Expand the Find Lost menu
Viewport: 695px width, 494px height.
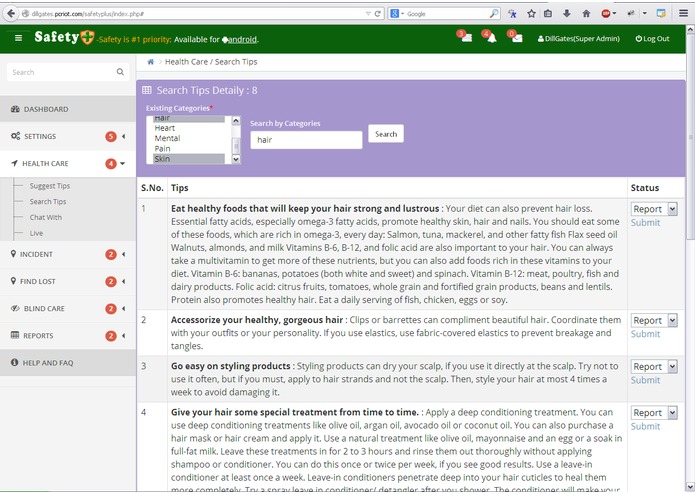point(68,281)
